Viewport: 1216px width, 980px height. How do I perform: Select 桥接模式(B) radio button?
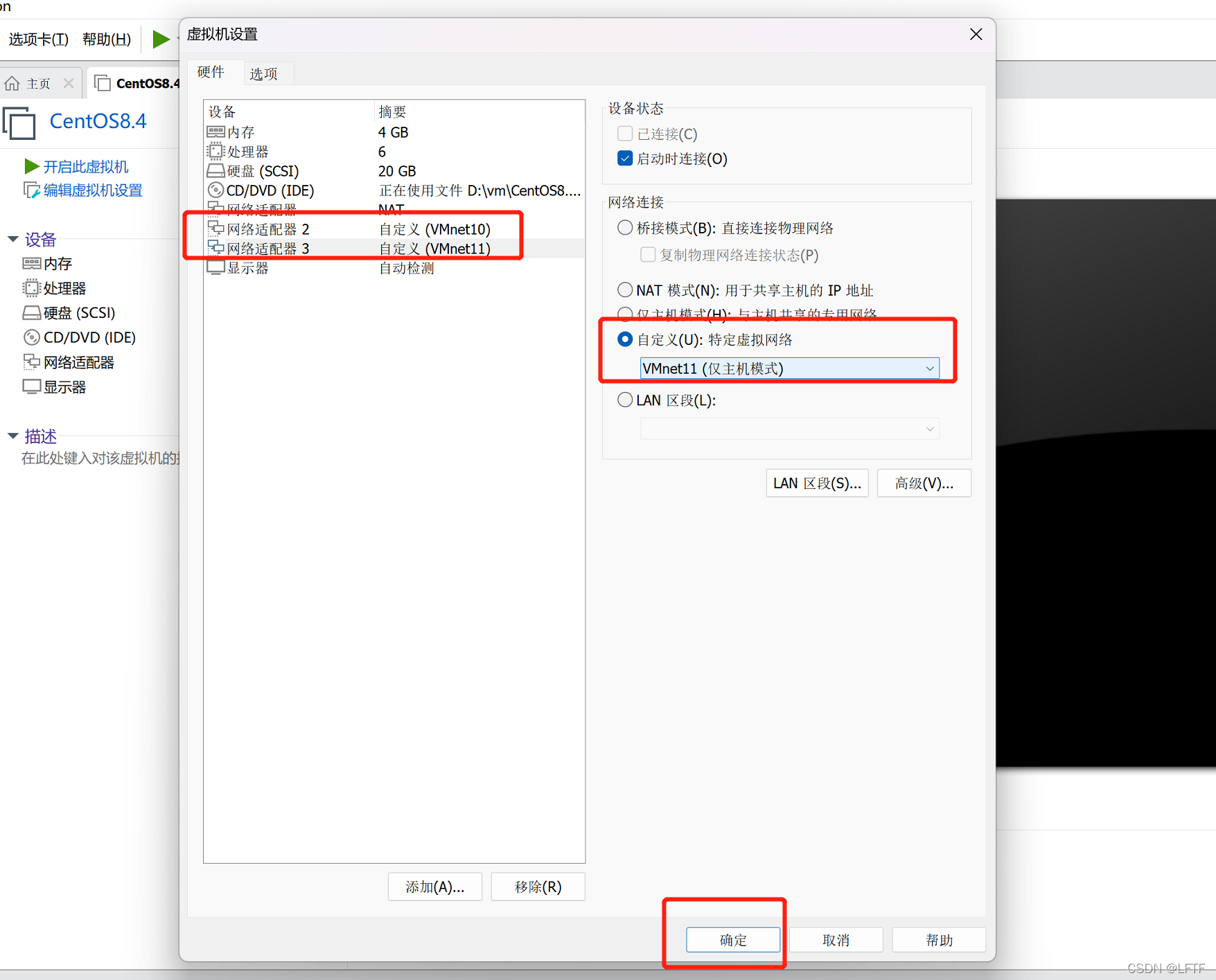click(625, 228)
